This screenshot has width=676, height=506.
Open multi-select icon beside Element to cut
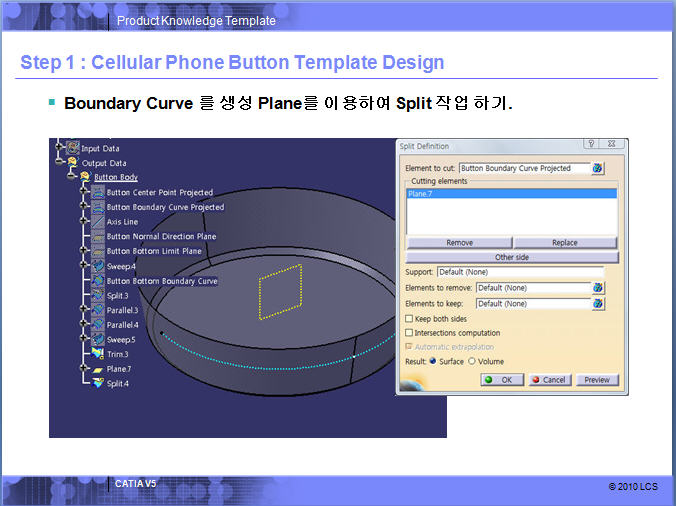(598, 169)
